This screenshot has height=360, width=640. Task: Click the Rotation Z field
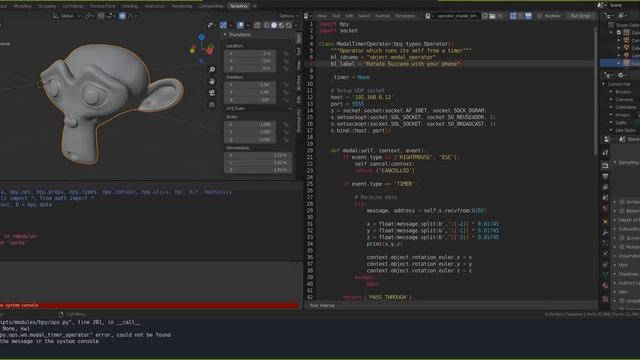pos(250,100)
